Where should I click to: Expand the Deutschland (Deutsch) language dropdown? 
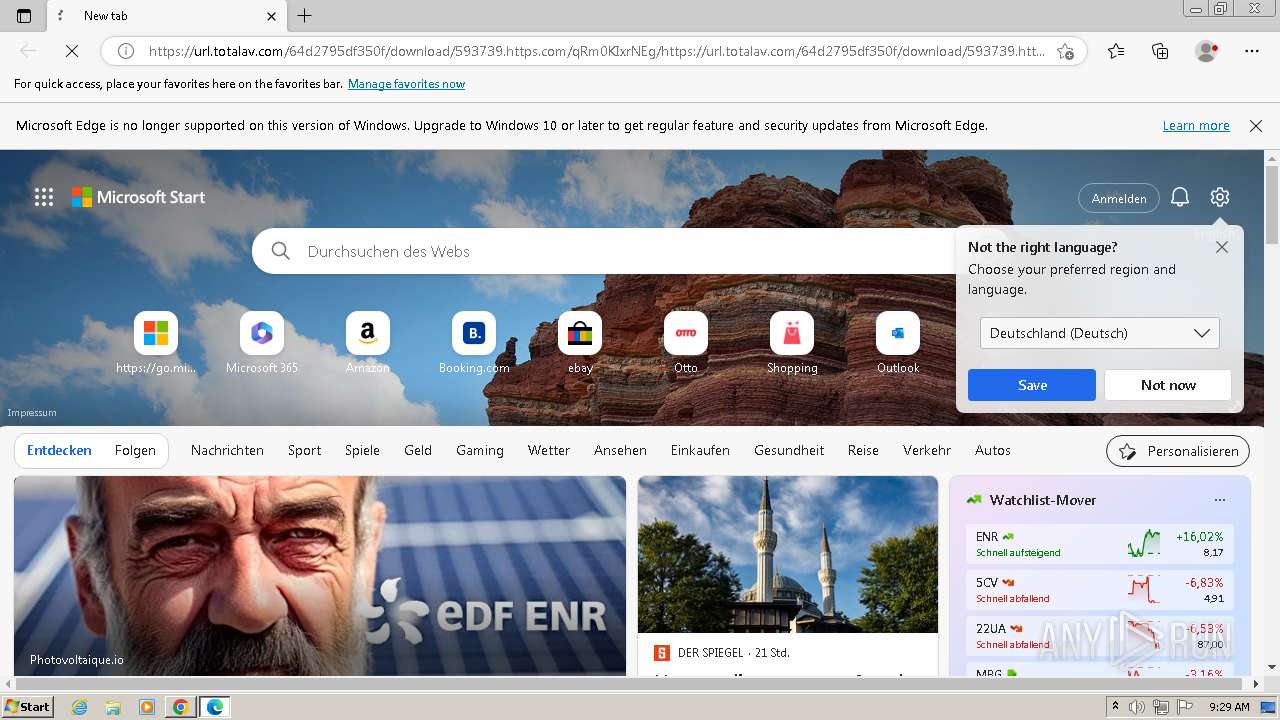tap(1100, 333)
